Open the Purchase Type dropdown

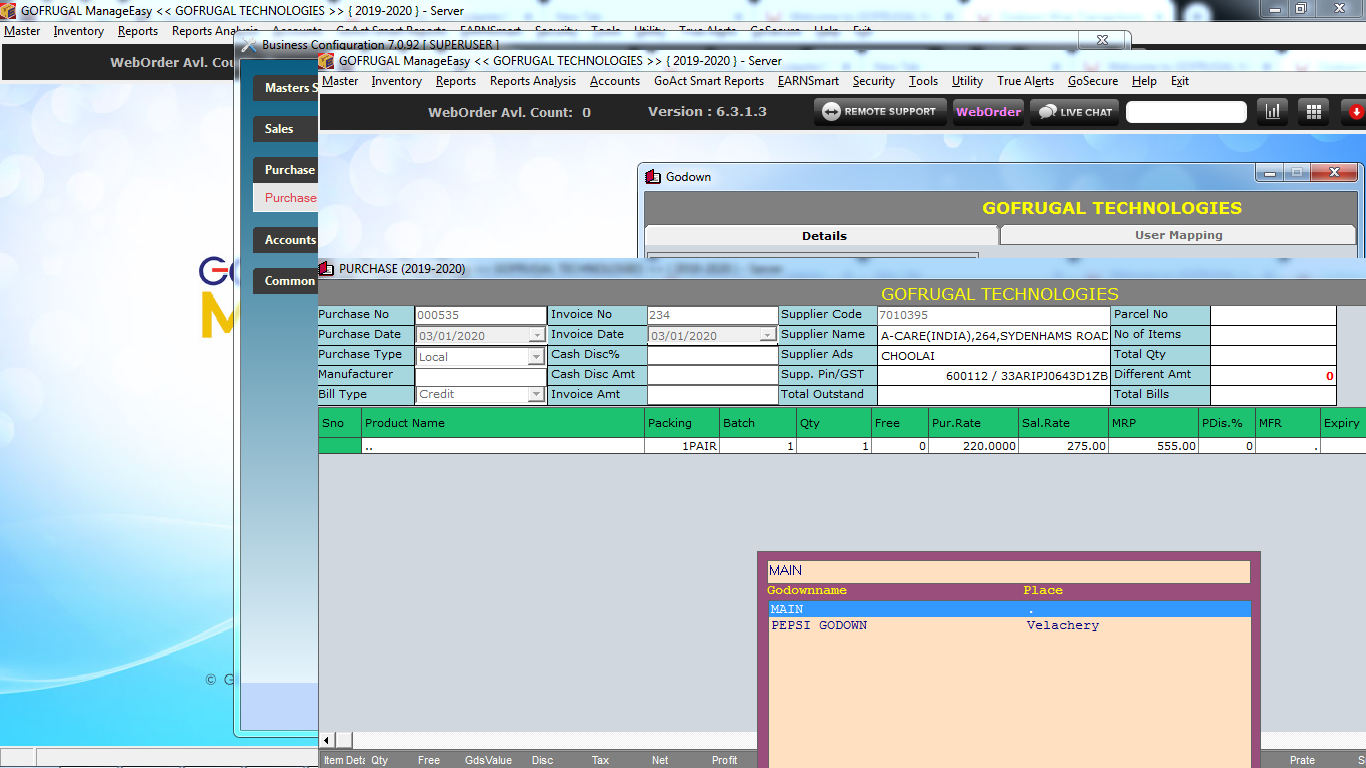pyautogui.click(x=537, y=357)
